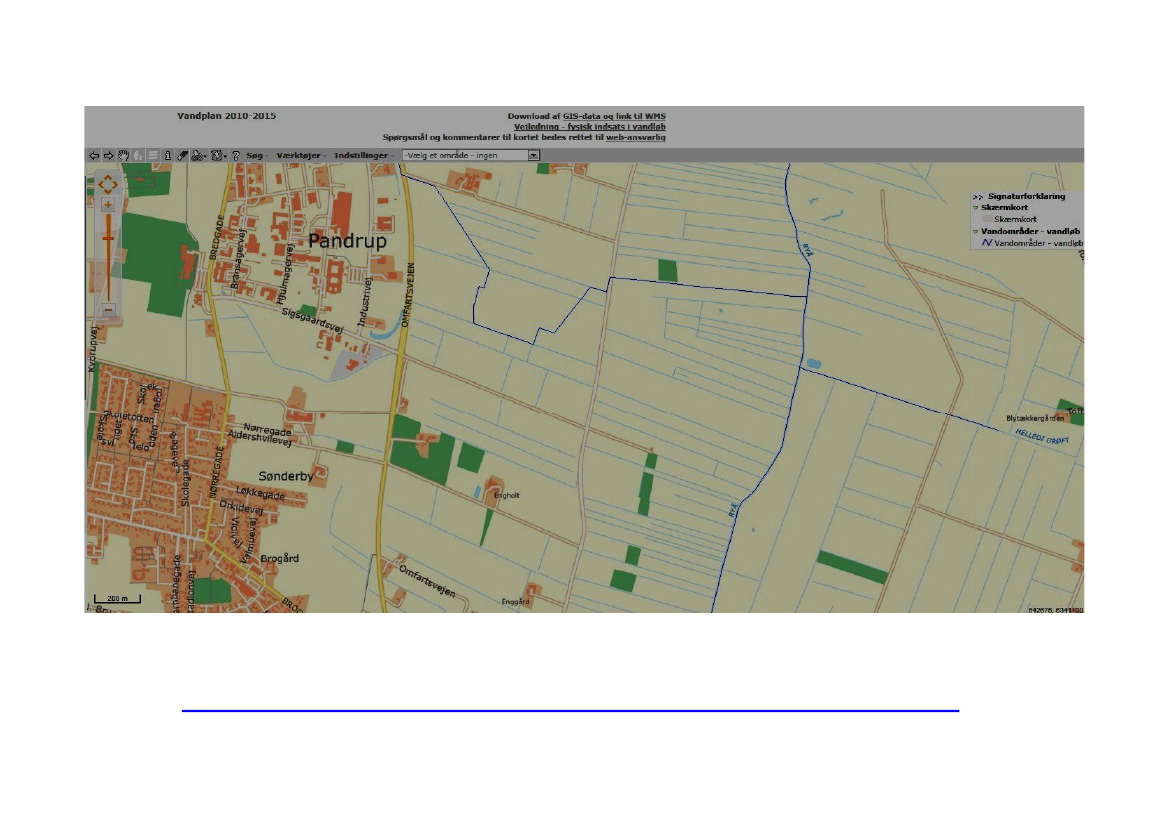
Task: Click the Vandområder - vandløb layer entry
Action: 1038,243
